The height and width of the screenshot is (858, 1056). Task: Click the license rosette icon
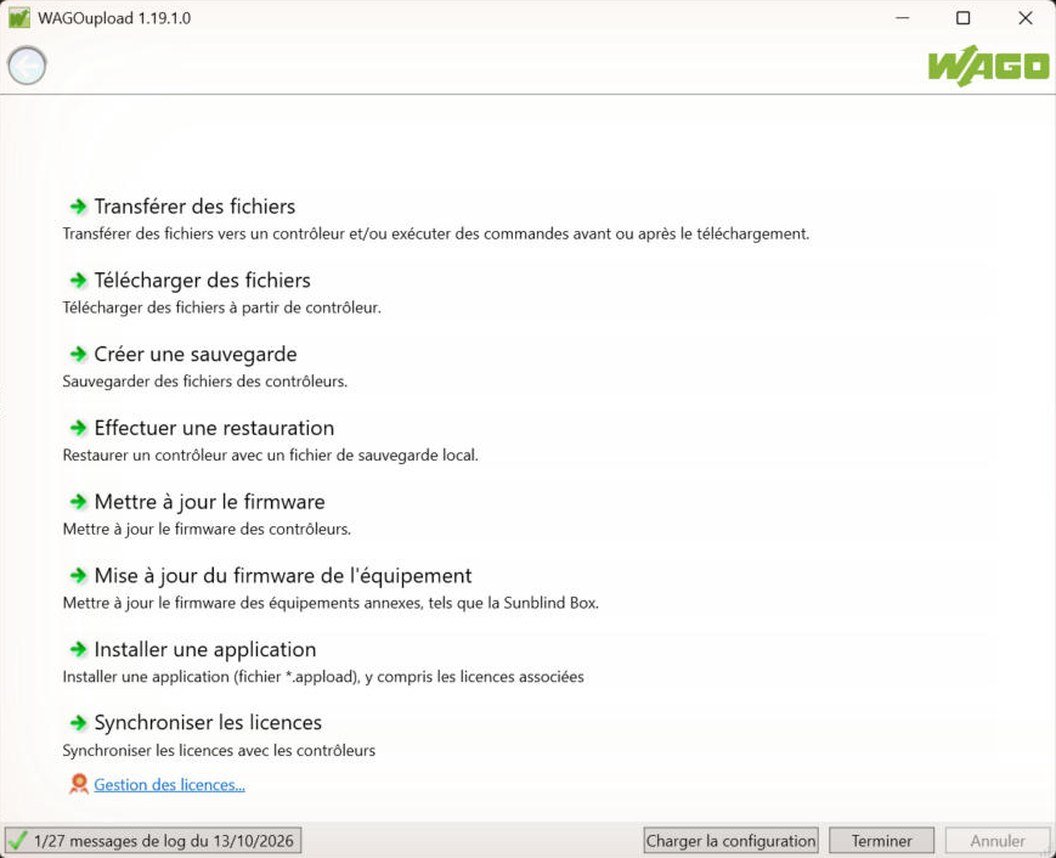coord(79,784)
